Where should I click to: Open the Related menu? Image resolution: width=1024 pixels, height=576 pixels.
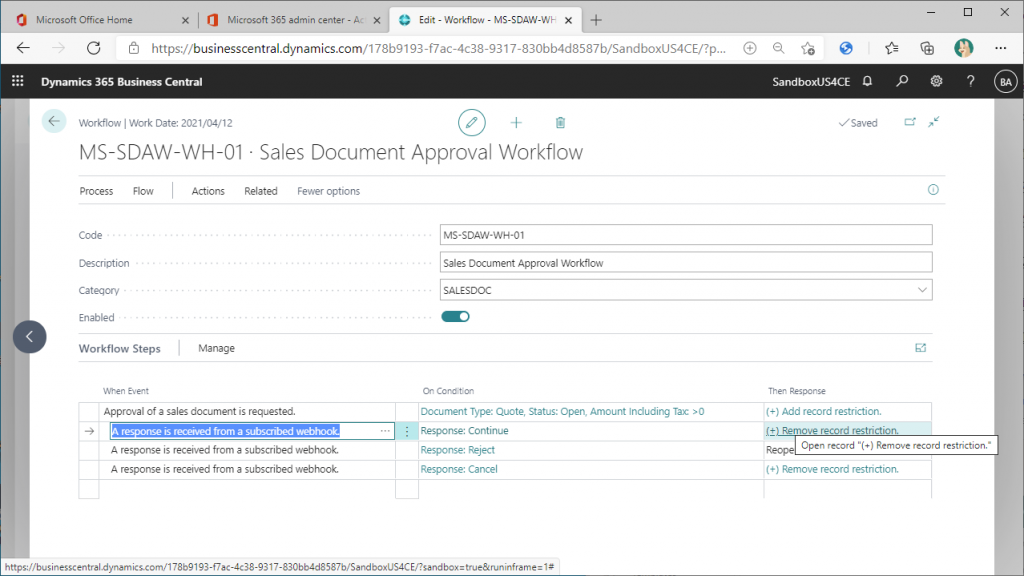point(261,191)
